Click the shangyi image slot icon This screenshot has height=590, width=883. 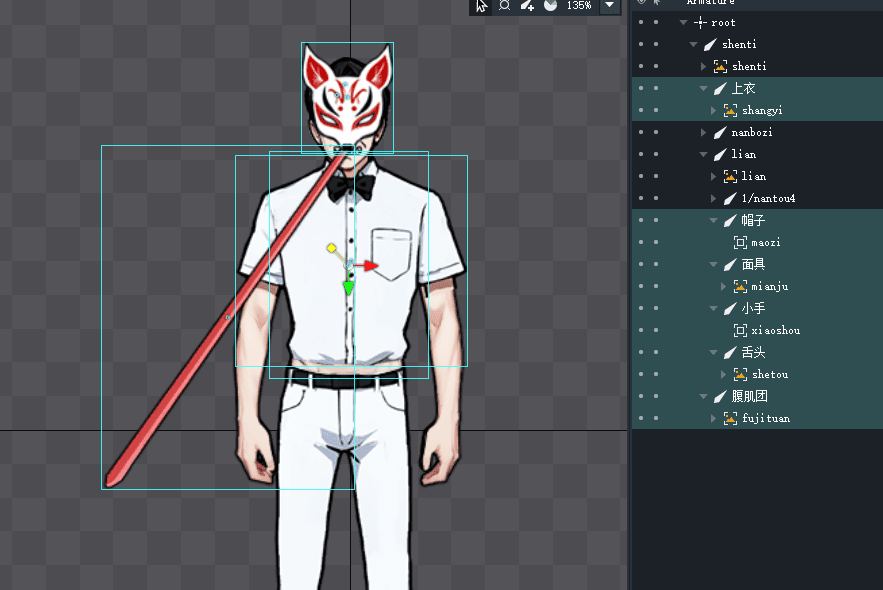730,110
